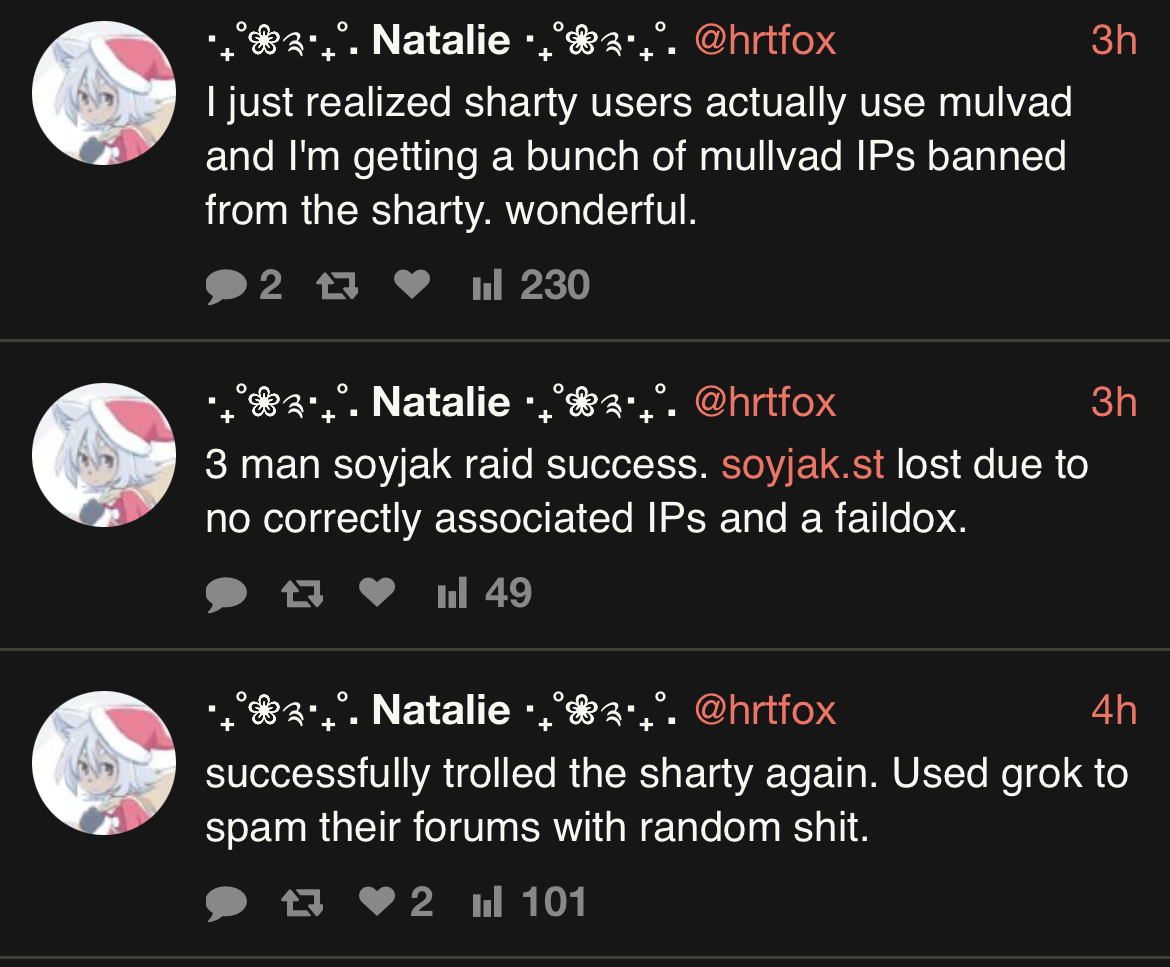View analytics showing 101 views
1170x967 pixels.
[528, 902]
